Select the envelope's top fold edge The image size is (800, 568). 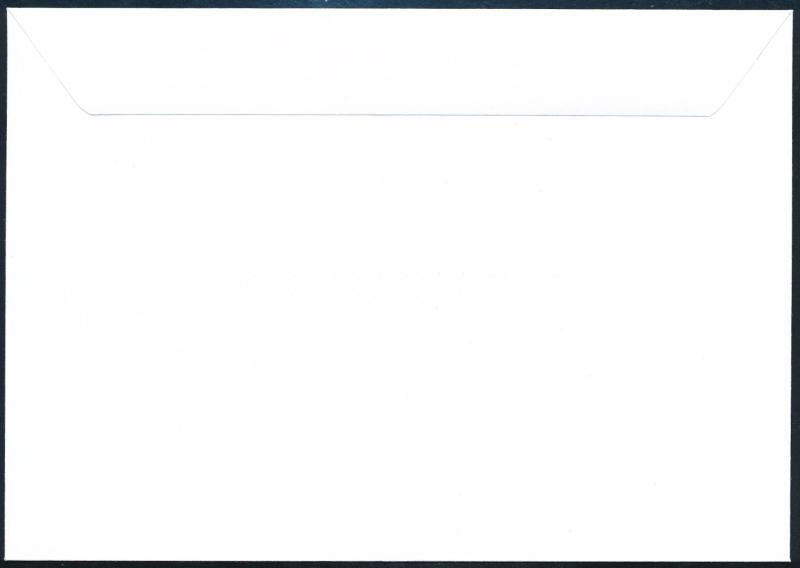[399, 9]
